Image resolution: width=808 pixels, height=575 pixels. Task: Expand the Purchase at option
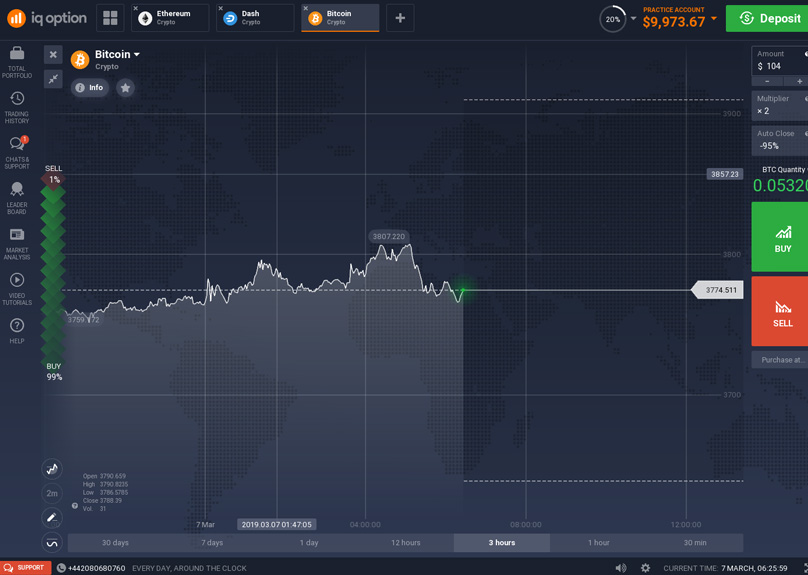(x=780, y=360)
